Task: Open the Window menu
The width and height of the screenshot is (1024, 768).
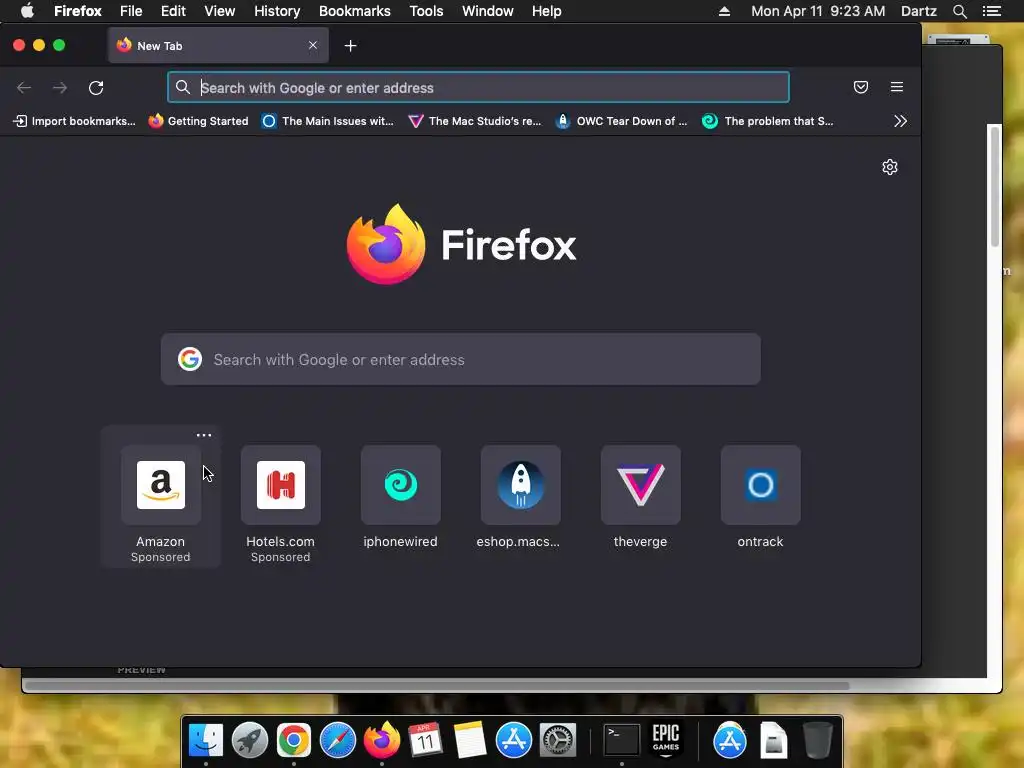Action: 488,11
